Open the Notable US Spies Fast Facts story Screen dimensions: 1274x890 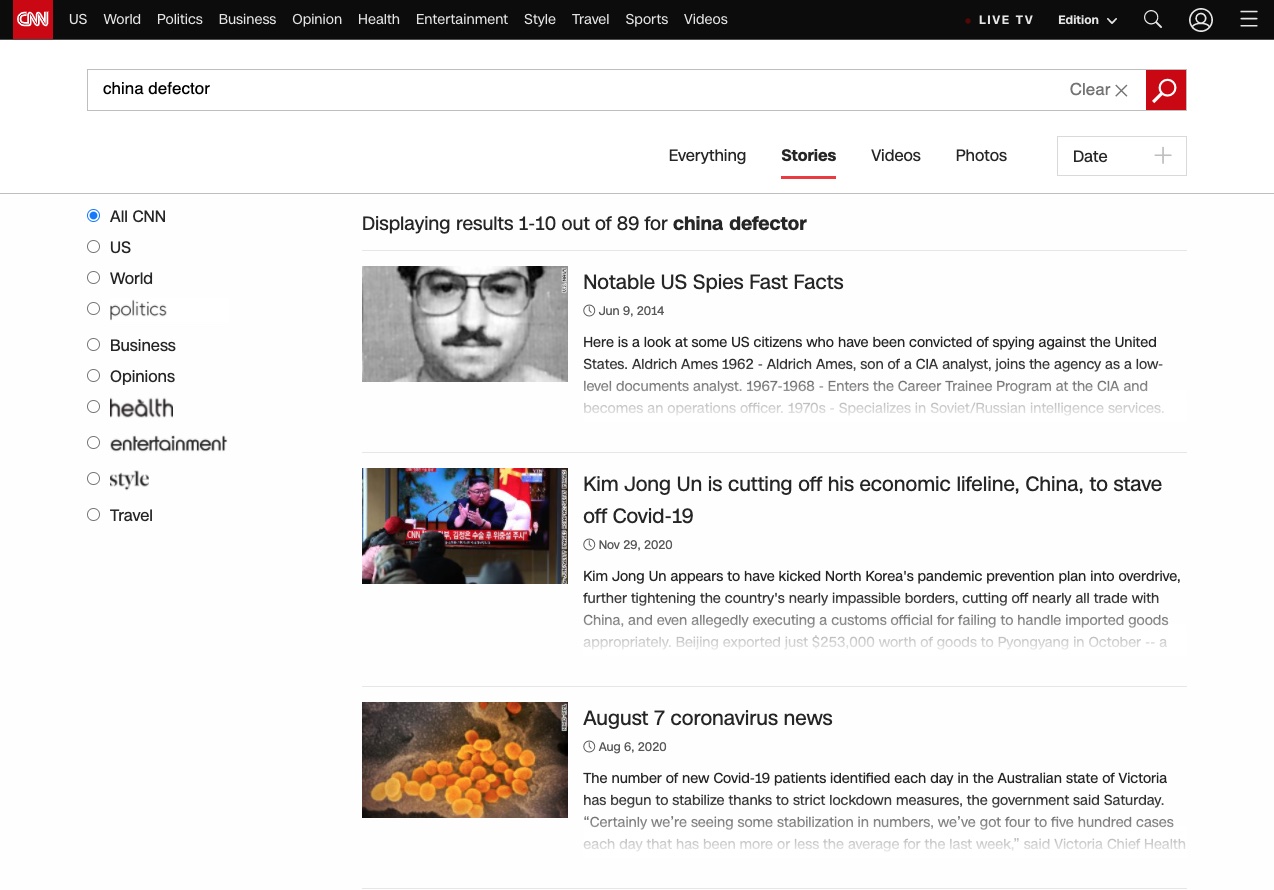tap(712, 282)
